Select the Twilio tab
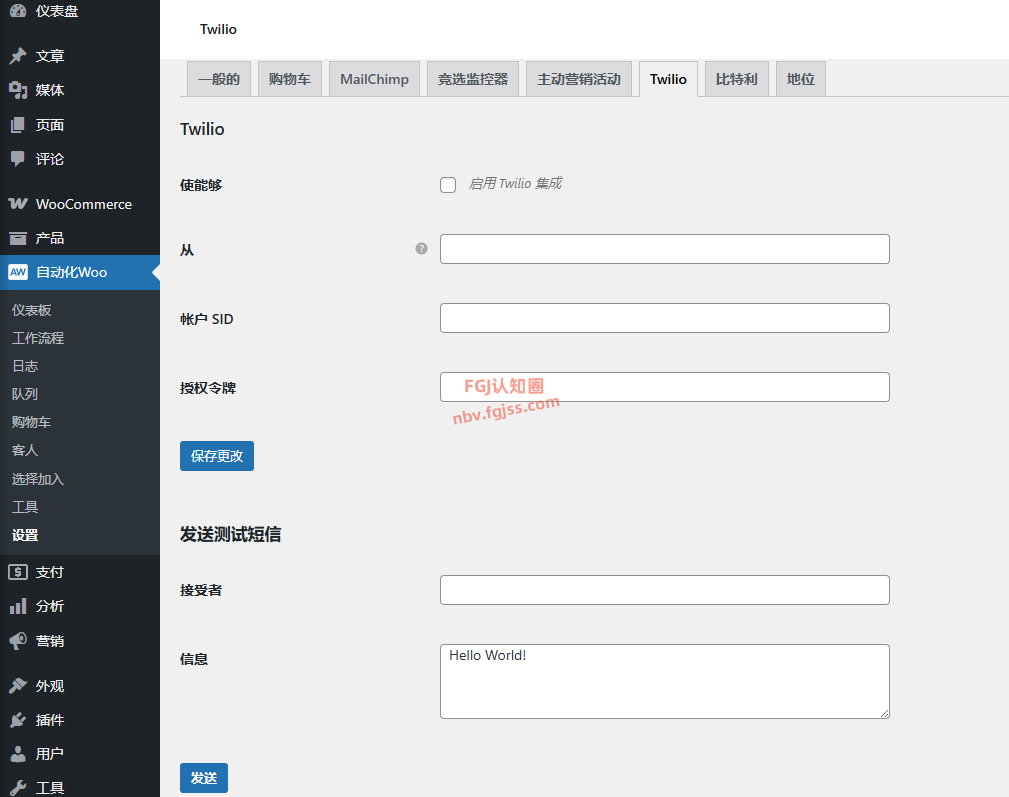The height and width of the screenshot is (797, 1009). (x=669, y=79)
